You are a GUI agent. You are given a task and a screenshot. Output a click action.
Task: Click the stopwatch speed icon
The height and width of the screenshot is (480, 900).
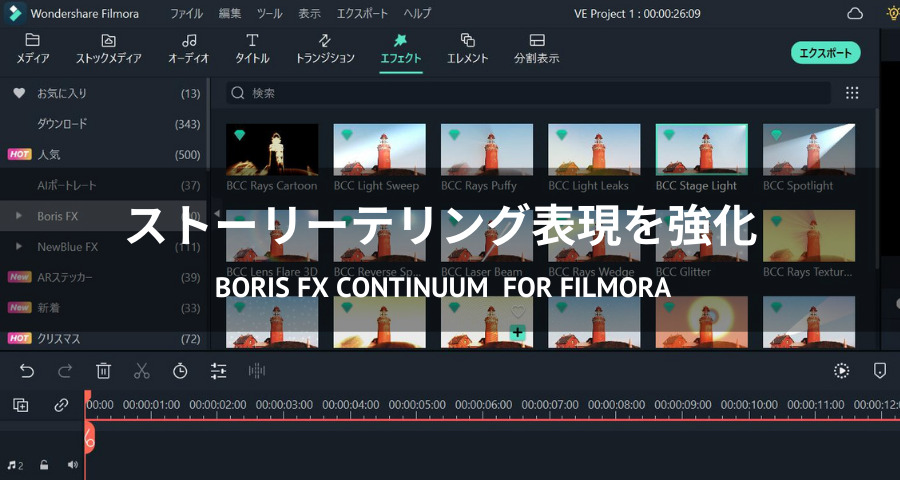pyautogui.click(x=180, y=371)
